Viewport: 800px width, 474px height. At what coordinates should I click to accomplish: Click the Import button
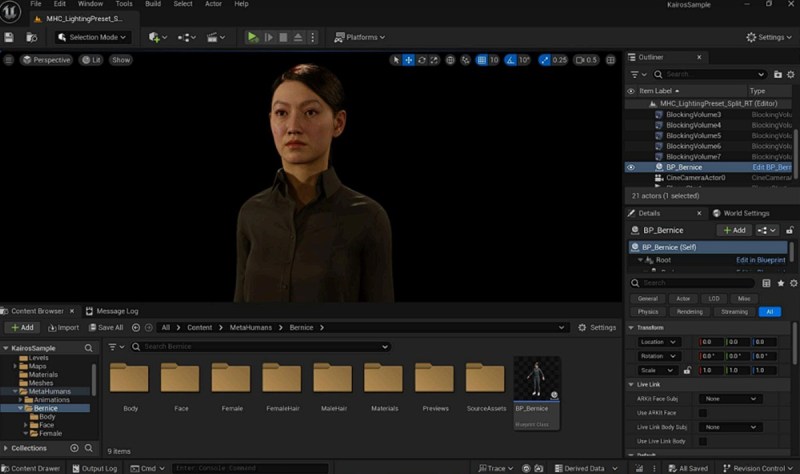63,328
